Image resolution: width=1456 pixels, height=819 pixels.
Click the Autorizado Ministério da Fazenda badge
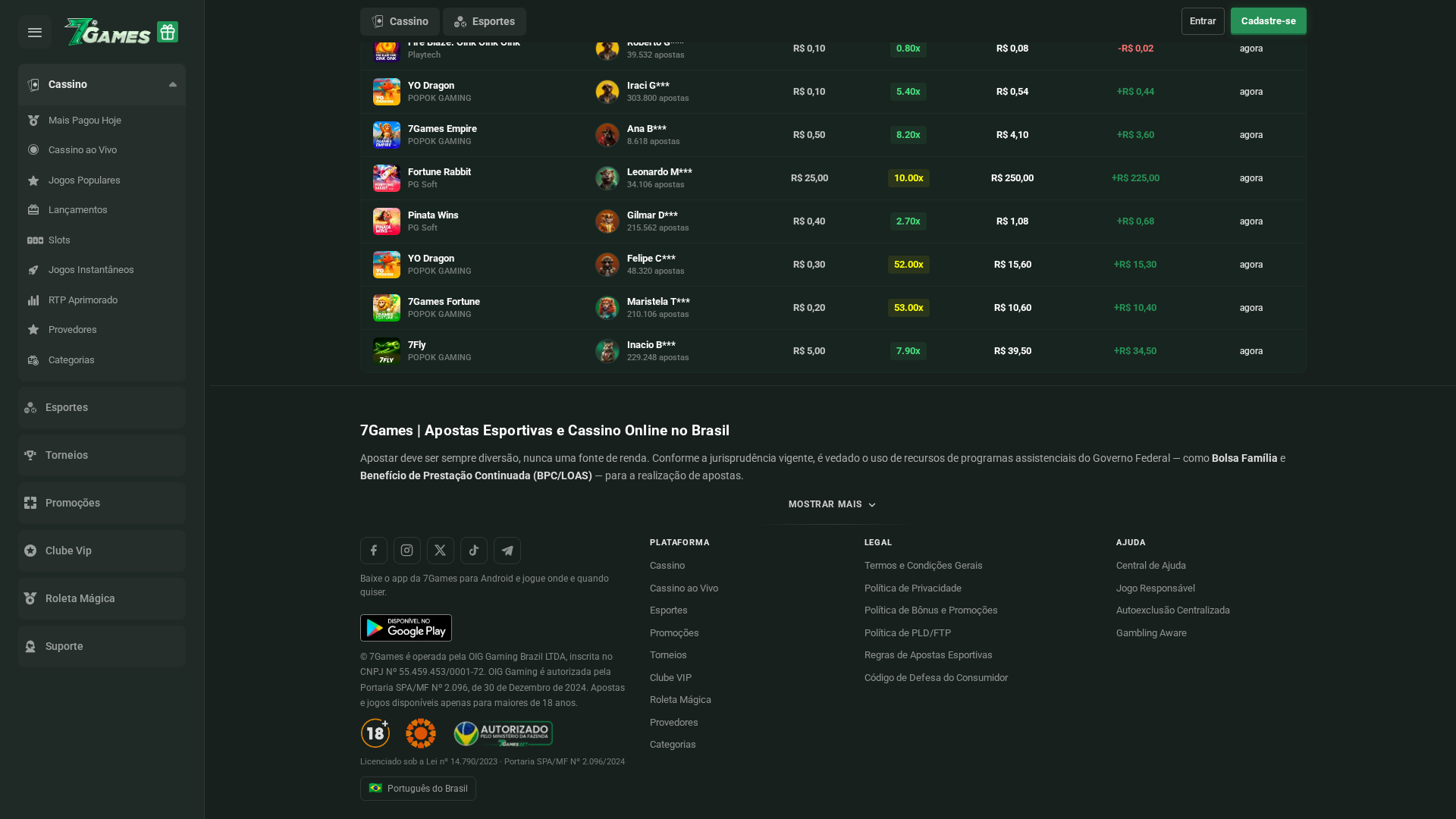click(x=504, y=733)
